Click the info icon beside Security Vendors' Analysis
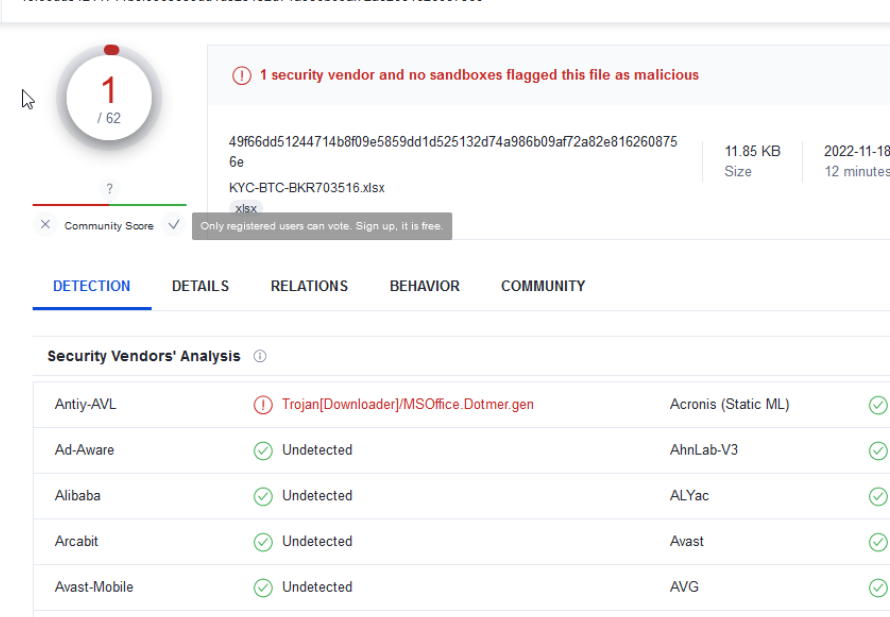 click(260, 356)
